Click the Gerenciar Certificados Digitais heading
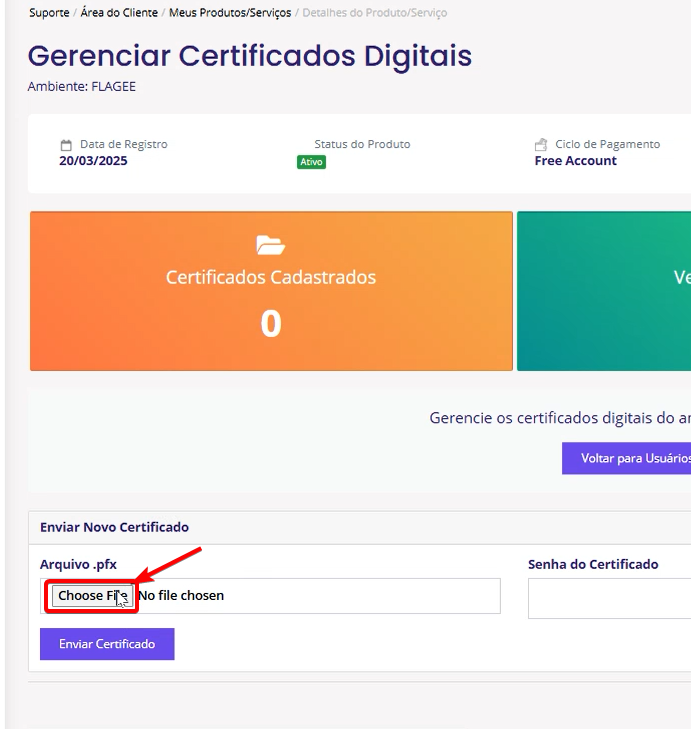The height and width of the screenshot is (729, 691). tap(249, 56)
